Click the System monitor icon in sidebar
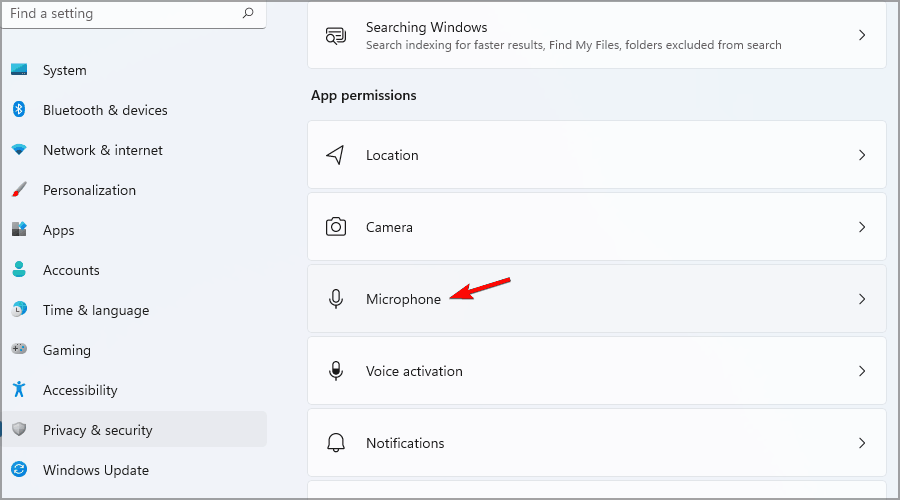The height and width of the screenshot is (500, 900). tap(19, 70)
